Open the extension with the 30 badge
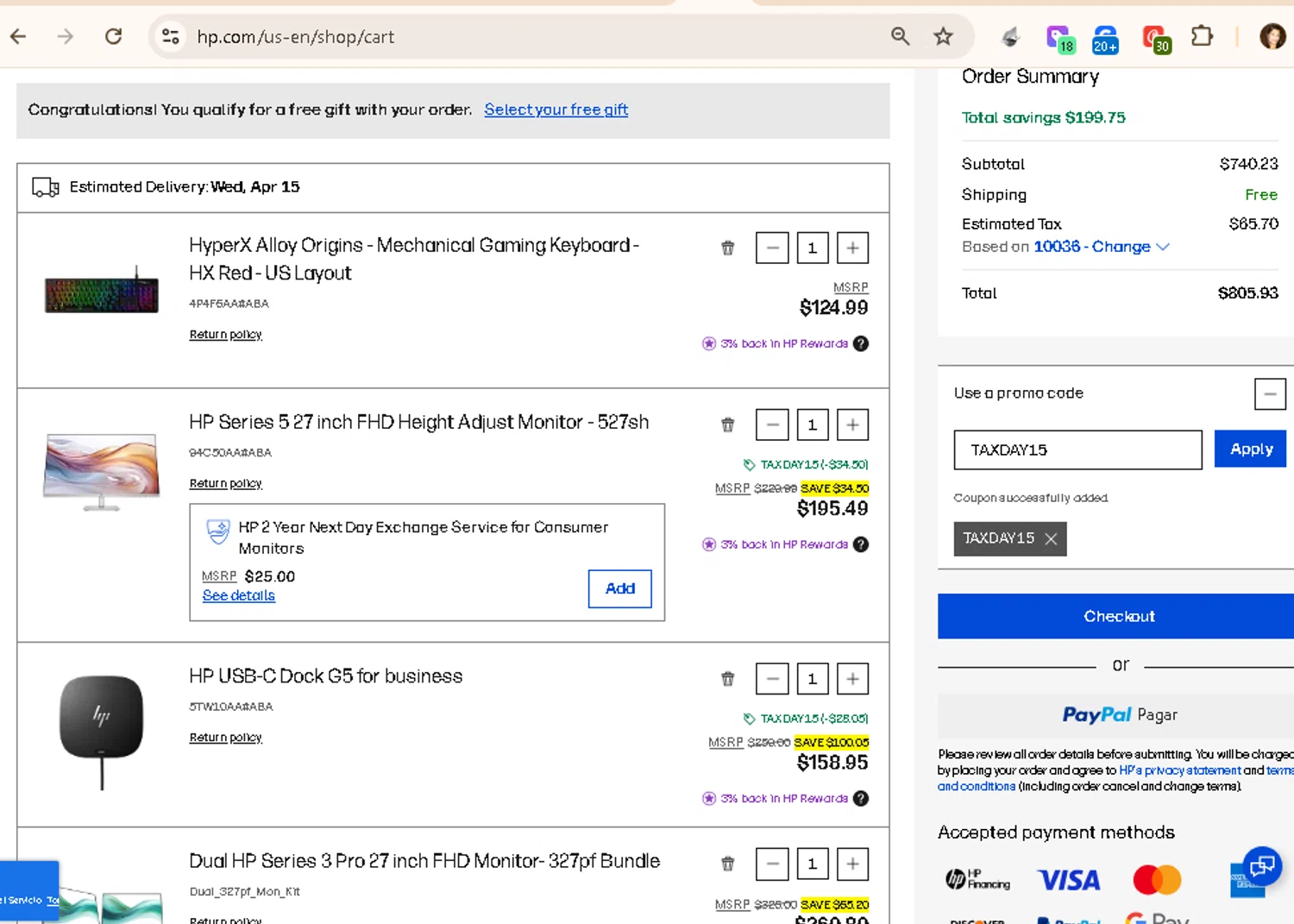Viewport: 1294px width, 924px height. click(1155, 38)
